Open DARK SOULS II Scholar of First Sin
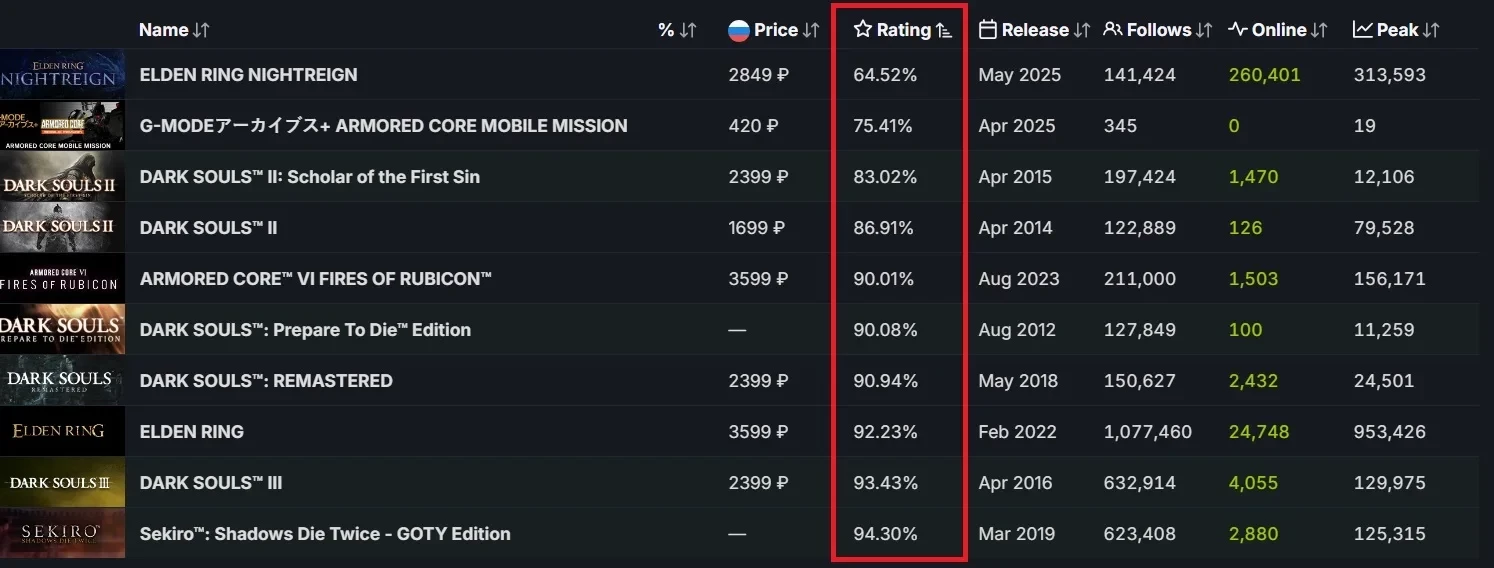Image resolution: width=1494 pixels, height=568 pixels. (x=310, y=177)
